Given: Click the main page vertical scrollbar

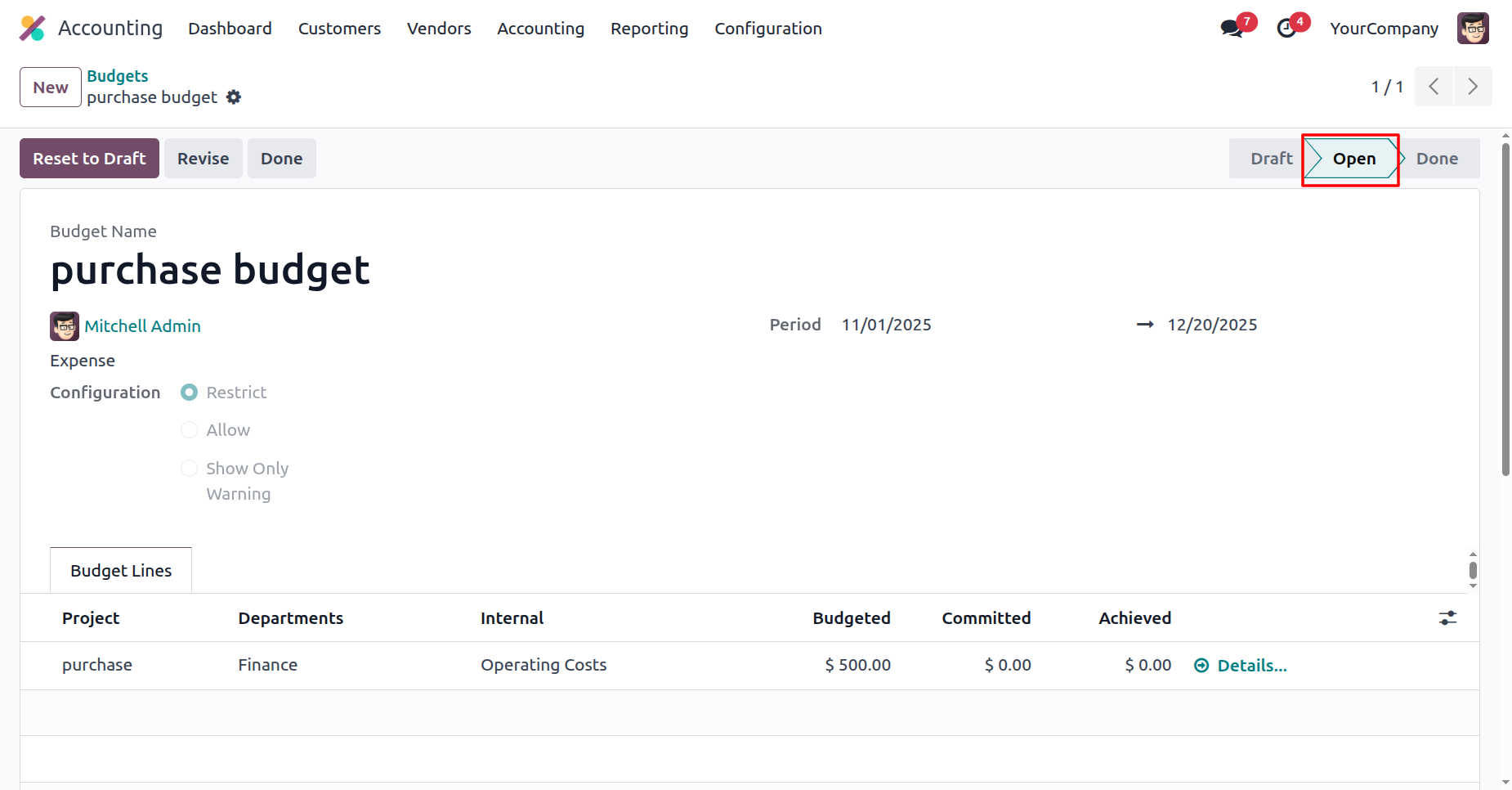Looking at the screenshot, I should click(x=1505, y=311).
